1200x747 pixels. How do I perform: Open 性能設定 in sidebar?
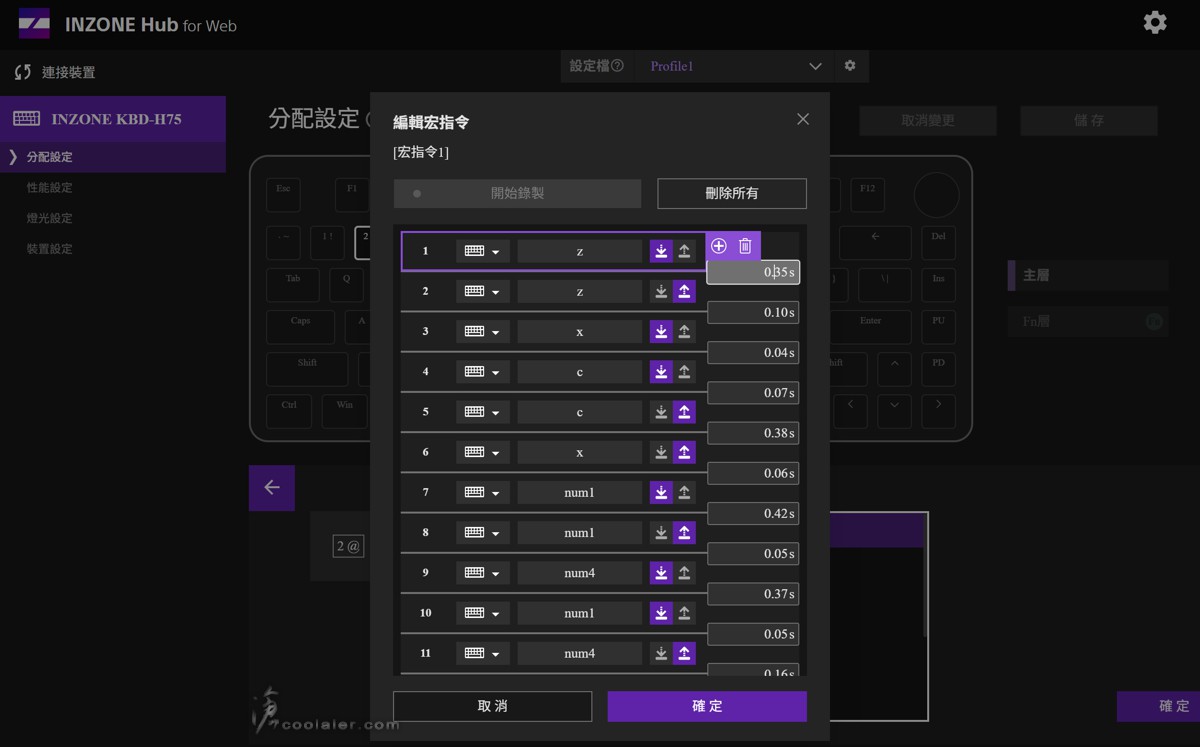[x=50, y=188]
